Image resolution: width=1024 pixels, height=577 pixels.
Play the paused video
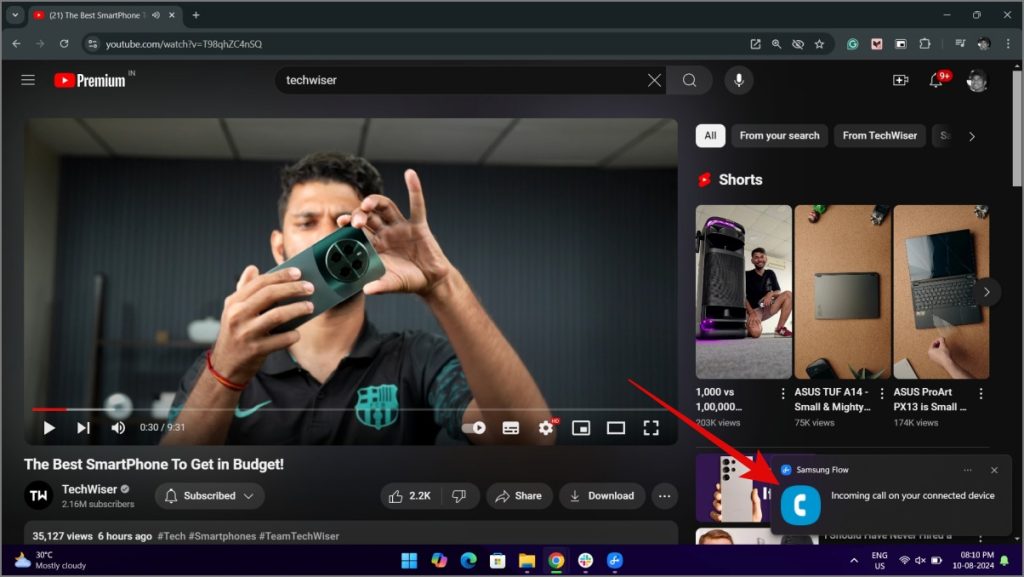49,428
